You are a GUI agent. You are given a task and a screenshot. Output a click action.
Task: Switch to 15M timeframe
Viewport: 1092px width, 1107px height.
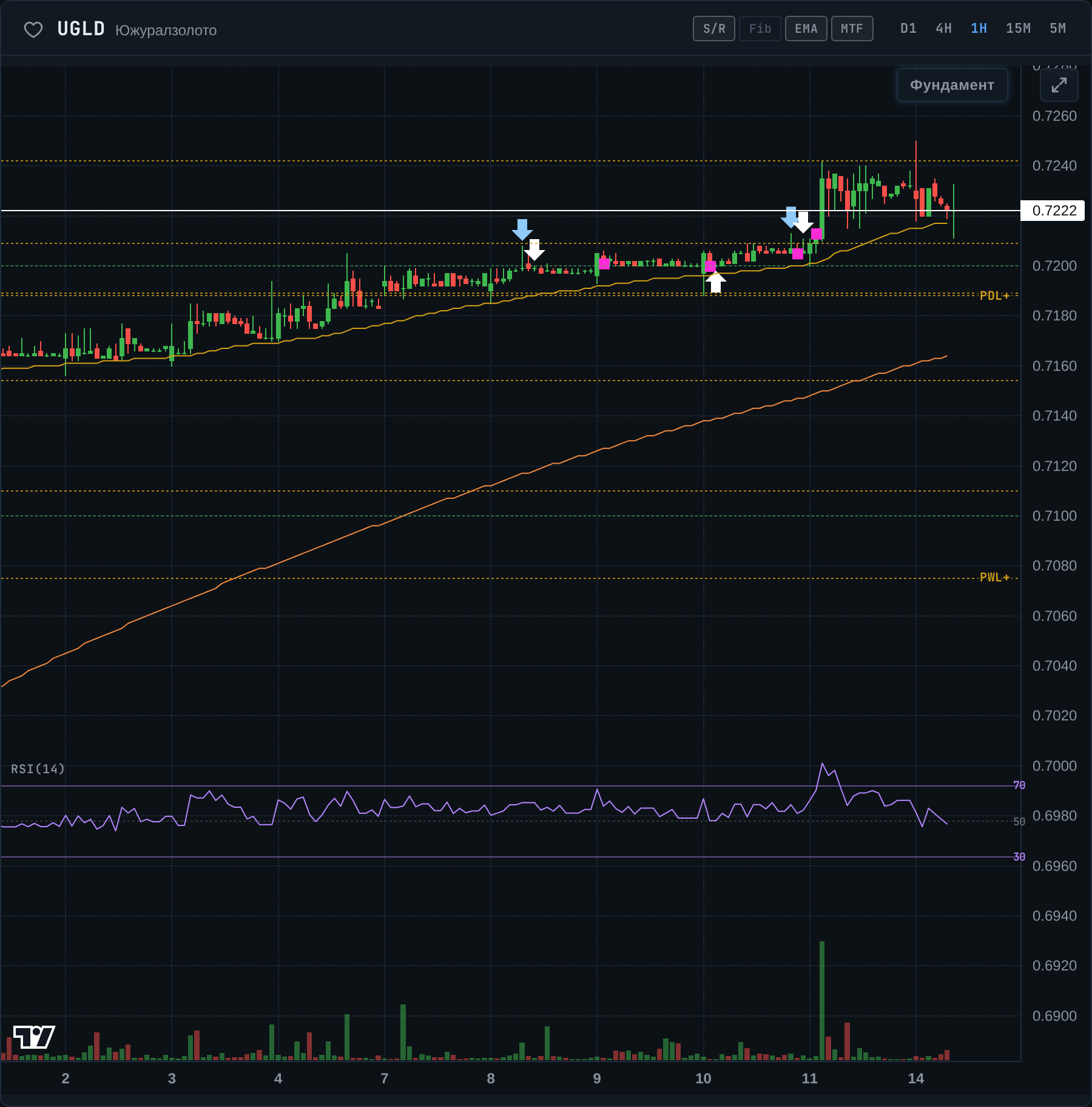click(1019, 29)
